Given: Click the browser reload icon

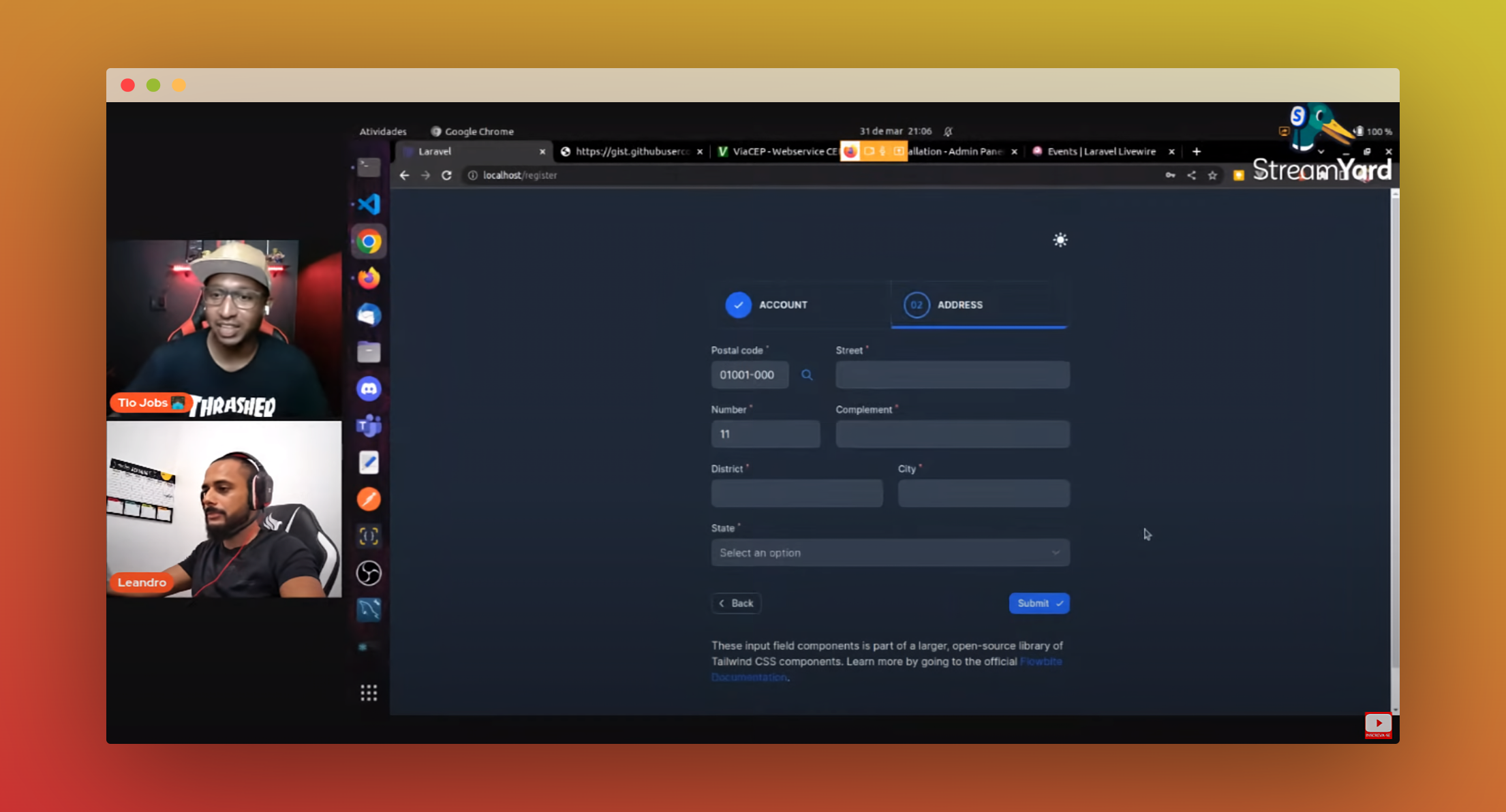Looking at the screenshot, I should [446, 175].
